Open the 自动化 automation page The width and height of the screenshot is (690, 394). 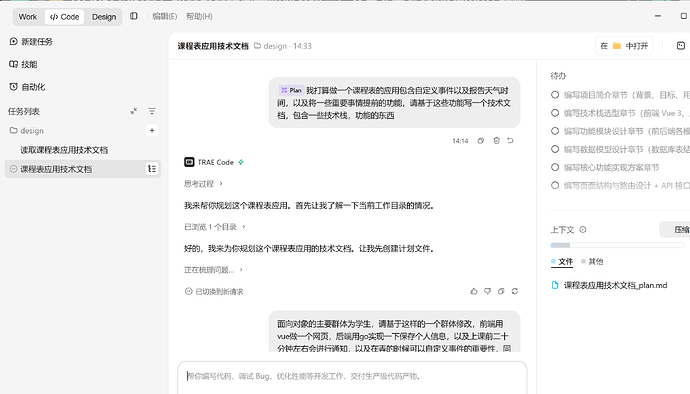tap(27, 87)
